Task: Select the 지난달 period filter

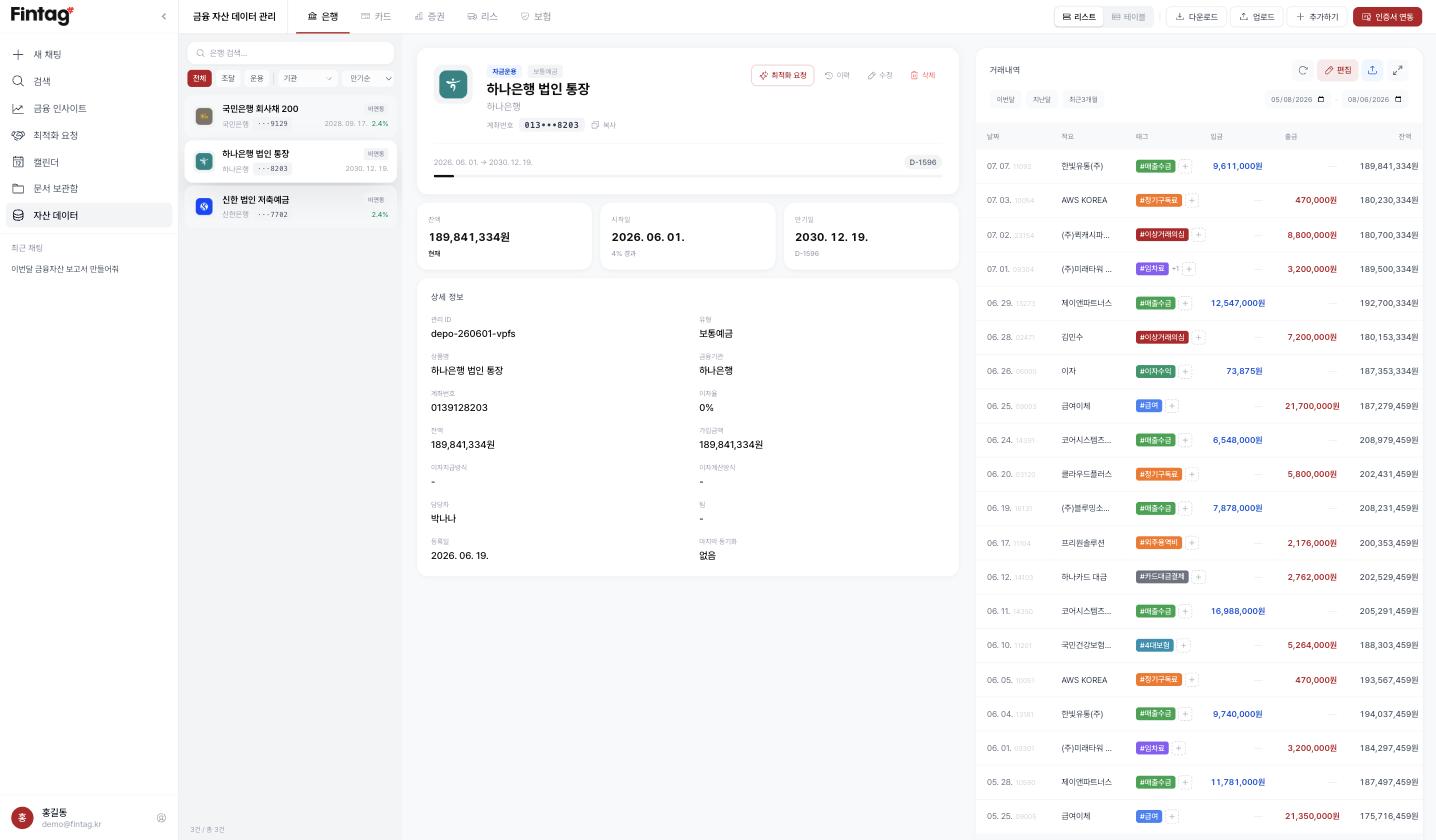Action: click(x=1041, y=100)
